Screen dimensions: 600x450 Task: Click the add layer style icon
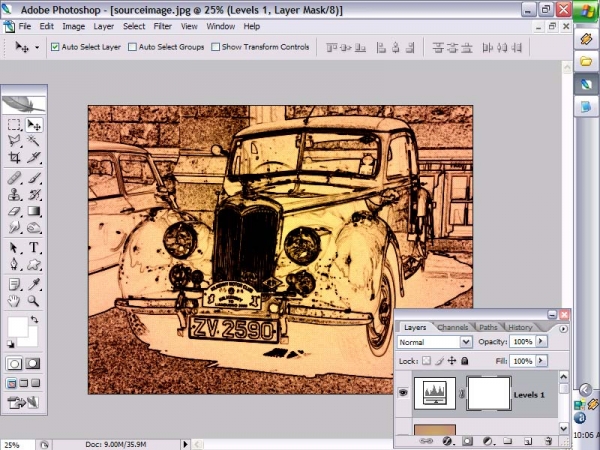[447, 441]
